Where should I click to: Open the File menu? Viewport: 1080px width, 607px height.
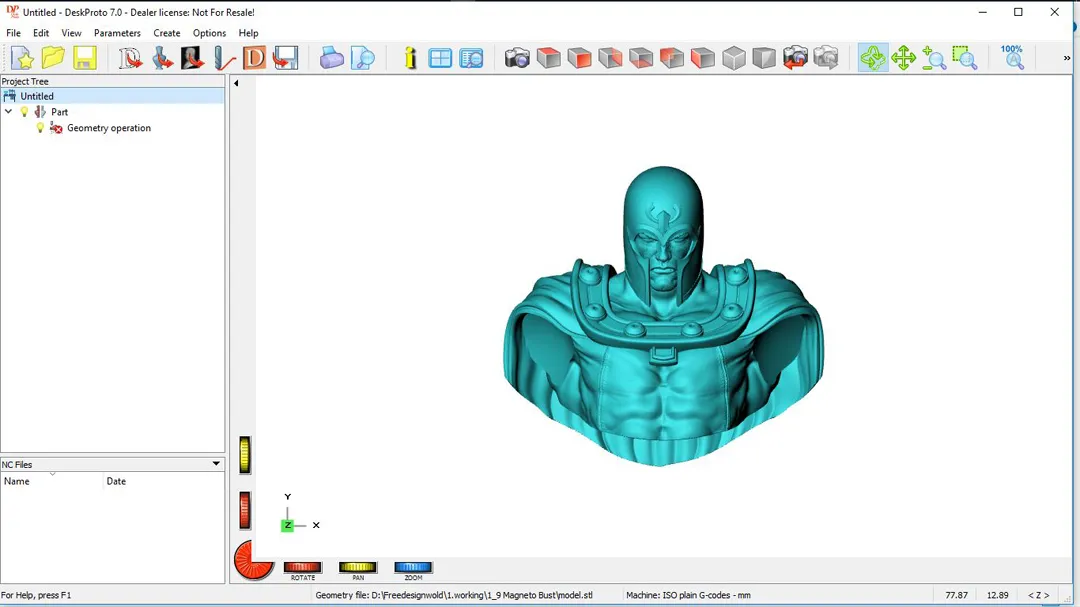pyautogui.click(x=13, y=33)
